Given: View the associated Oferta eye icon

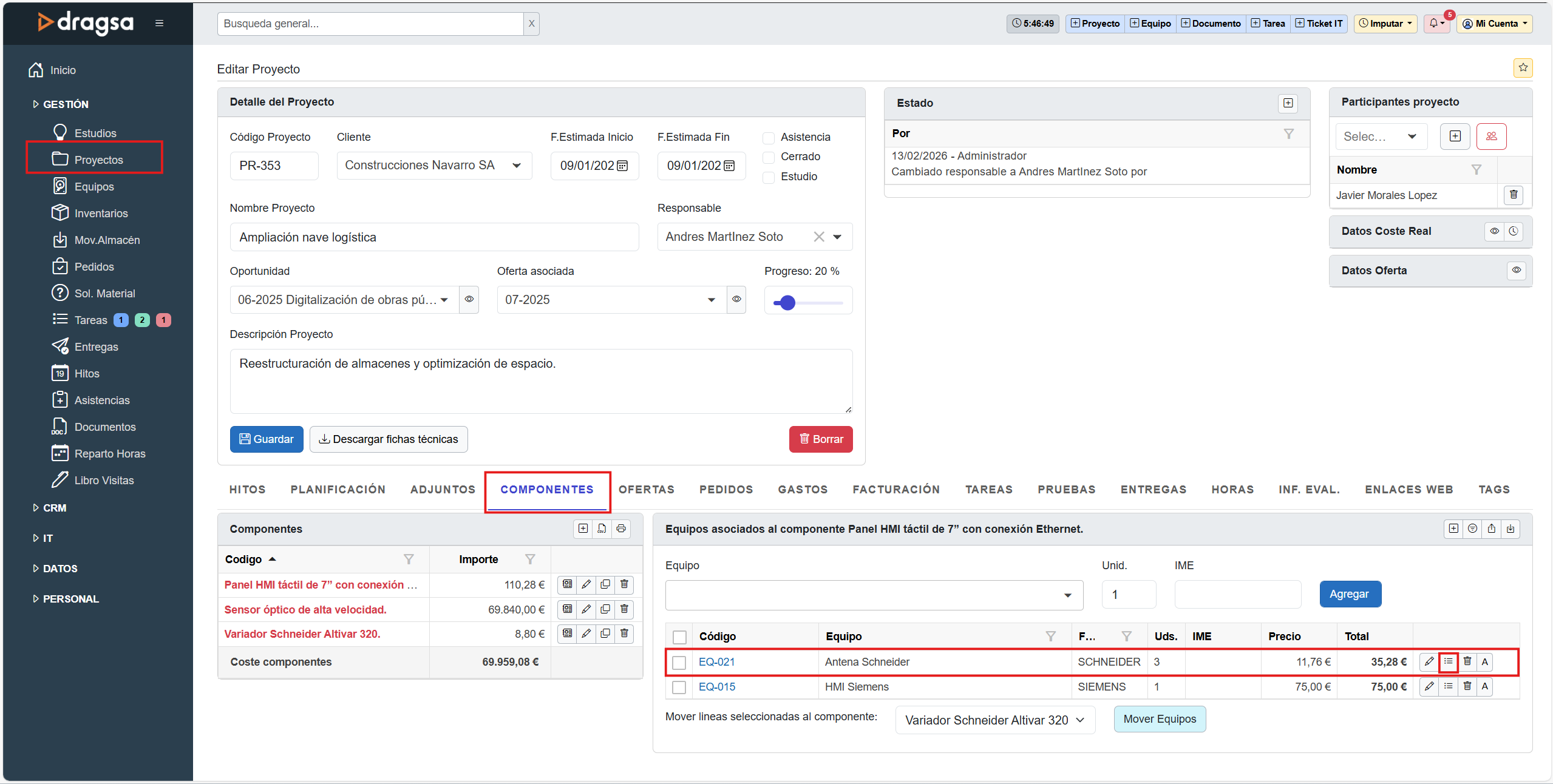Looking at the screenshot, I should tap(736, 299).
